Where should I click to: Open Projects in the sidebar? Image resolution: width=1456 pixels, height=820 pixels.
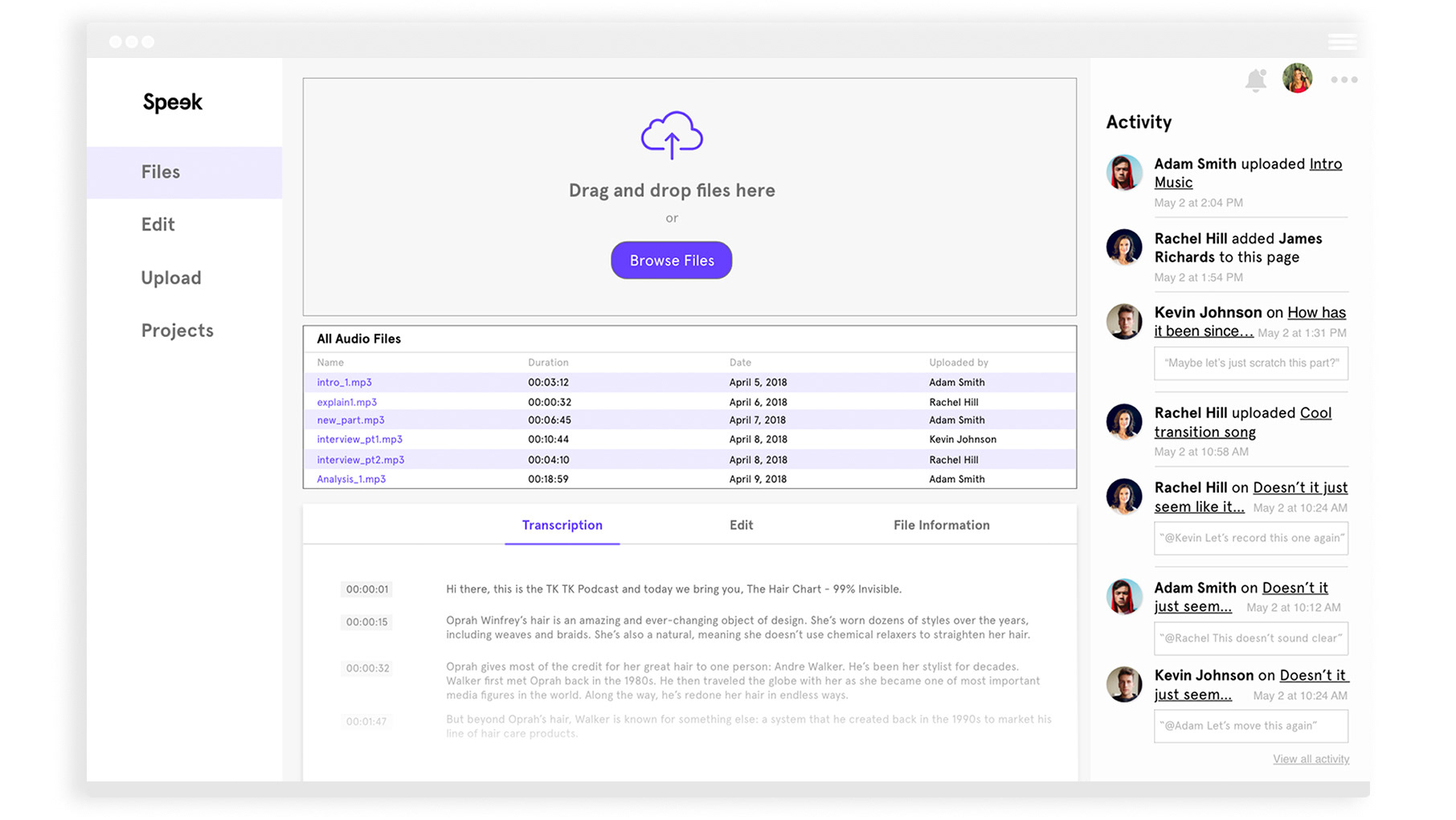point(177,330)
